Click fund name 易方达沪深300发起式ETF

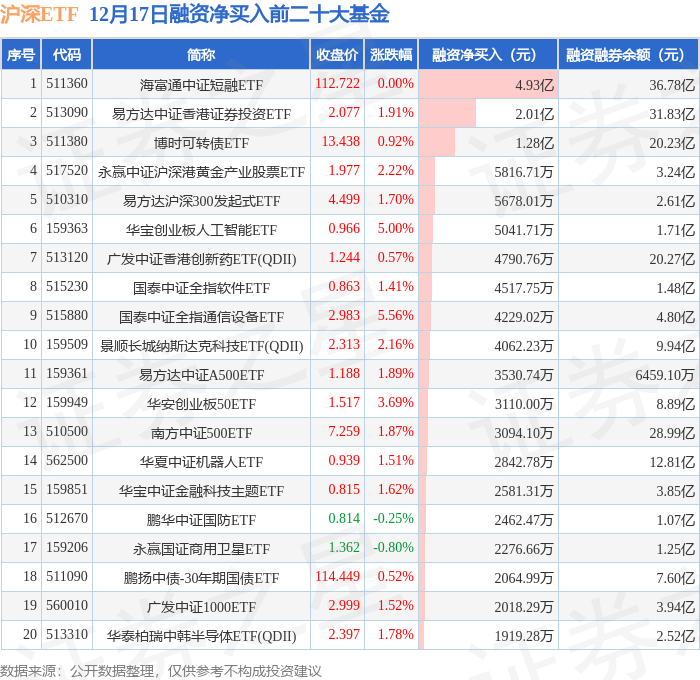[201, 201]
